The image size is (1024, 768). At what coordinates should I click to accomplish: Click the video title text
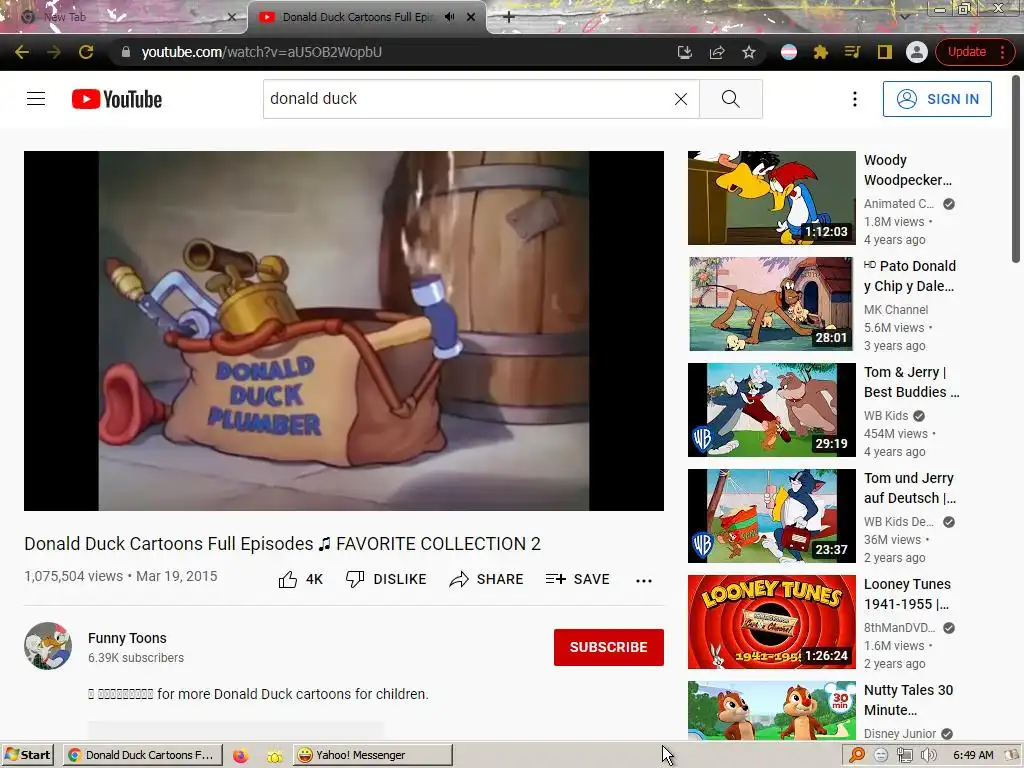pos(282,543)
